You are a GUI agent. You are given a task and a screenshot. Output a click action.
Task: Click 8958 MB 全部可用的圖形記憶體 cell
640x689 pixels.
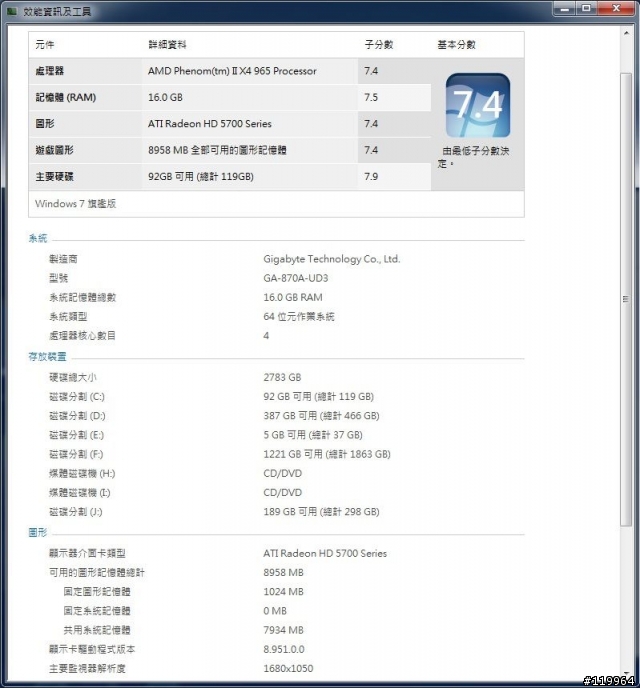coord(217,150)
